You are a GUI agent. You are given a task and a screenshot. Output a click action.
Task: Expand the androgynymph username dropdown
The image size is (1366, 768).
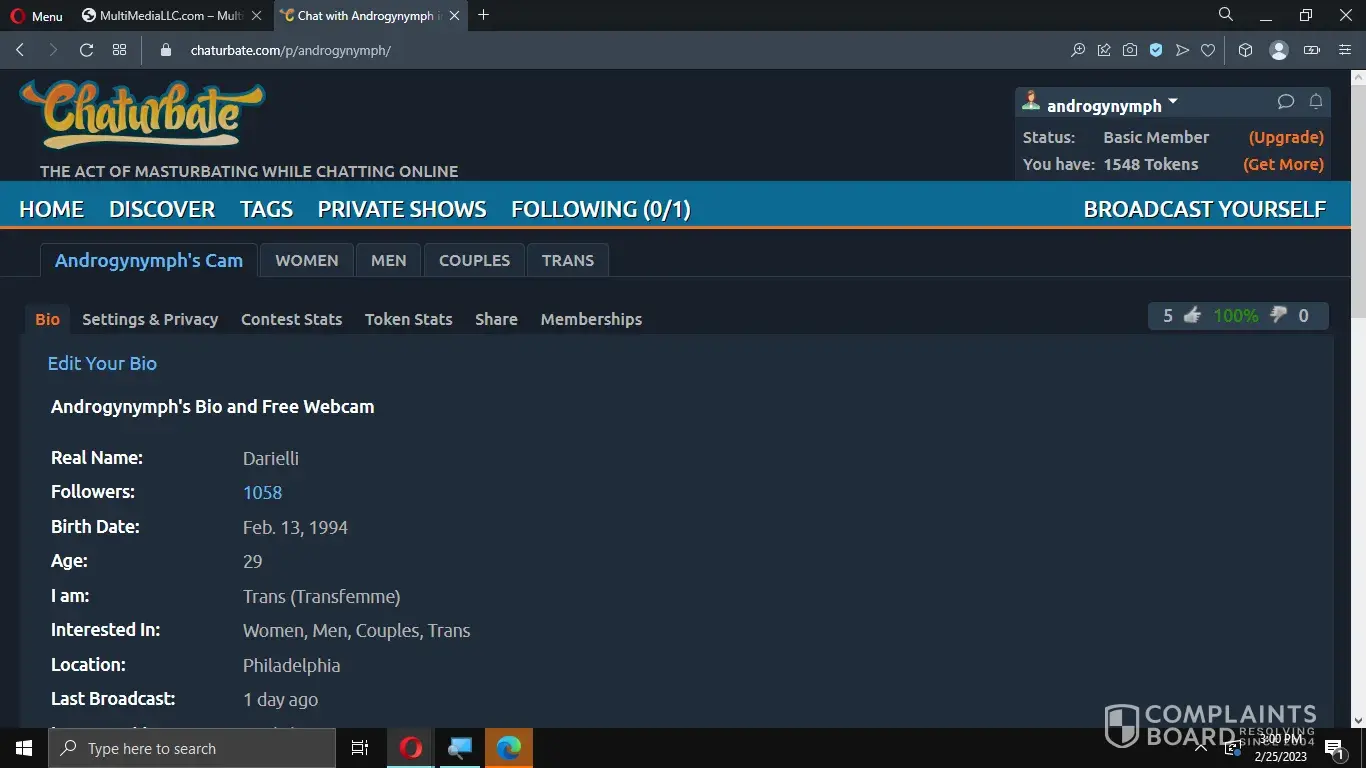(x=1173, y=102)
